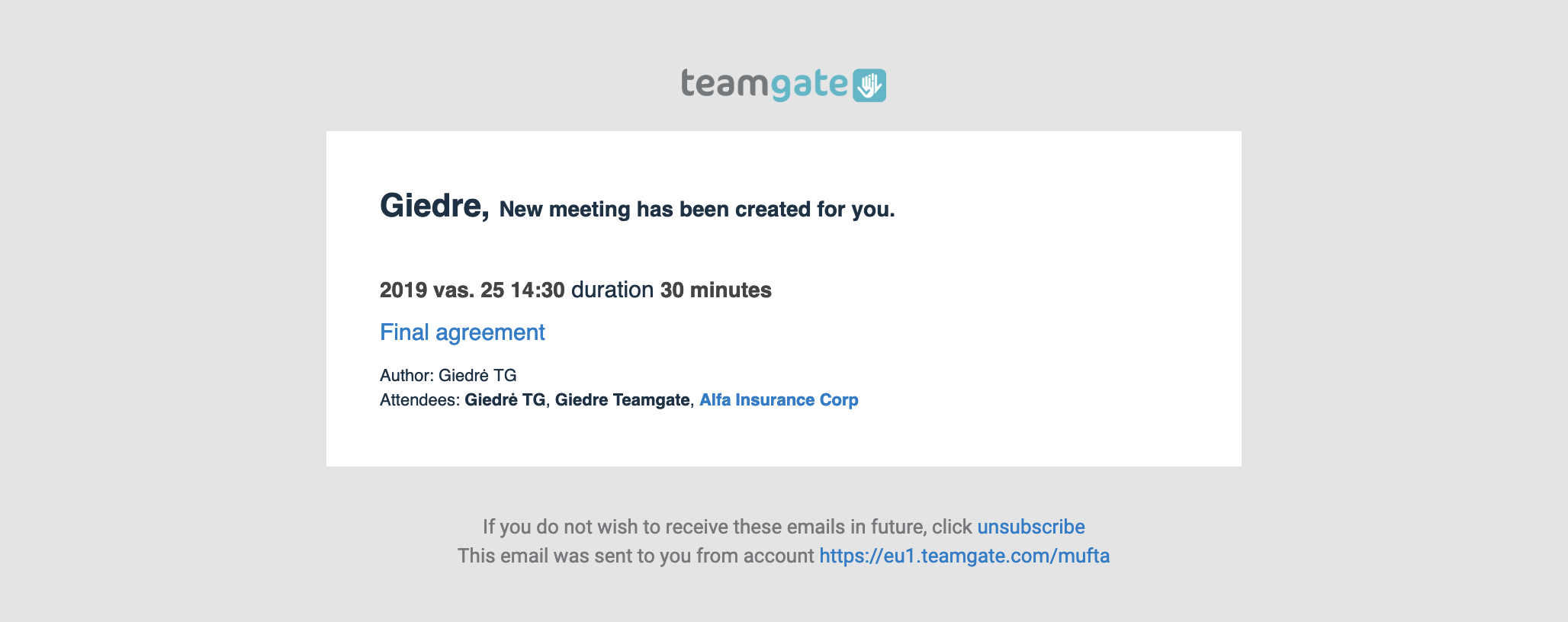This screenshot has height=622, width=1568.
Task: Click the Giedrė TG attendee name
Action: point(505,400)
